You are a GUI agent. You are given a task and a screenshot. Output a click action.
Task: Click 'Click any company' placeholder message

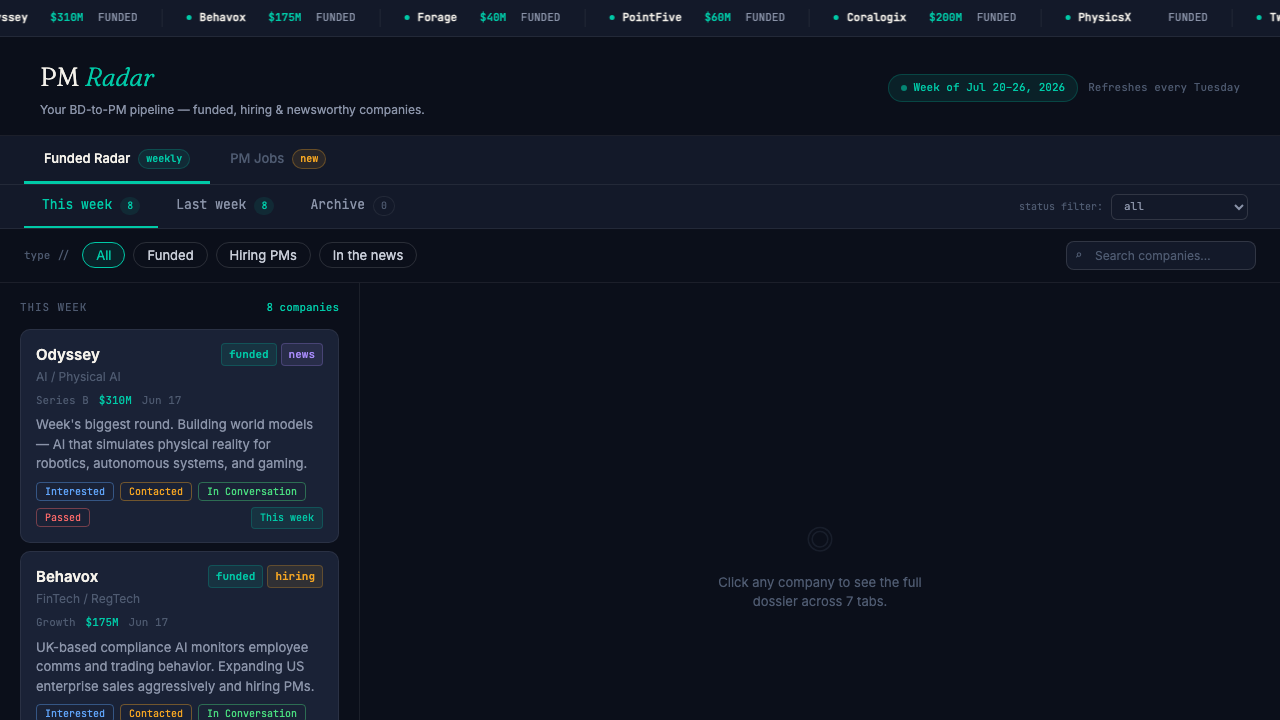point(820,592)
